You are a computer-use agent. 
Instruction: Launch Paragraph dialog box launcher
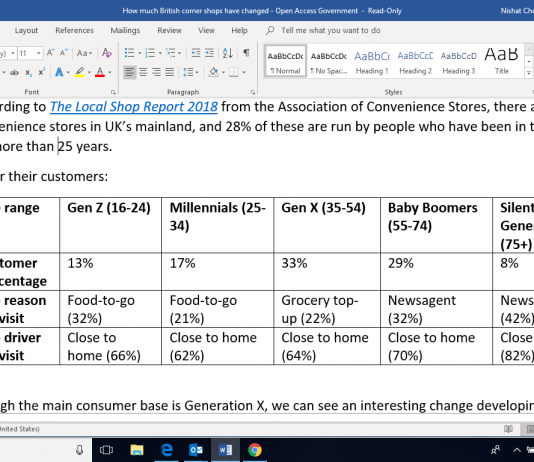point(252,92)
